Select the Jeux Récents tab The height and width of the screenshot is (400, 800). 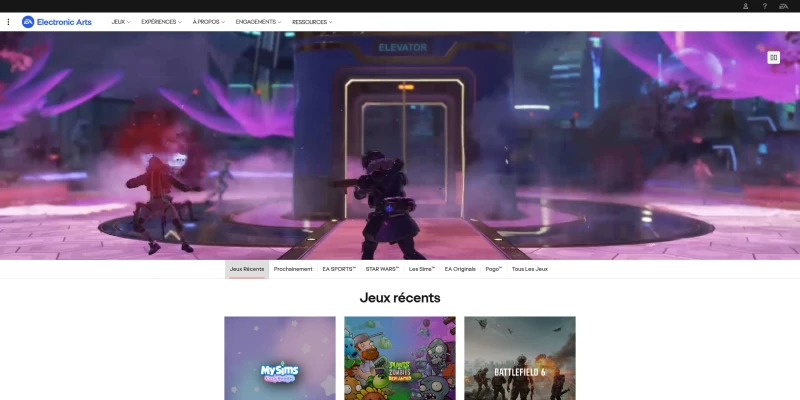[247, 269]
